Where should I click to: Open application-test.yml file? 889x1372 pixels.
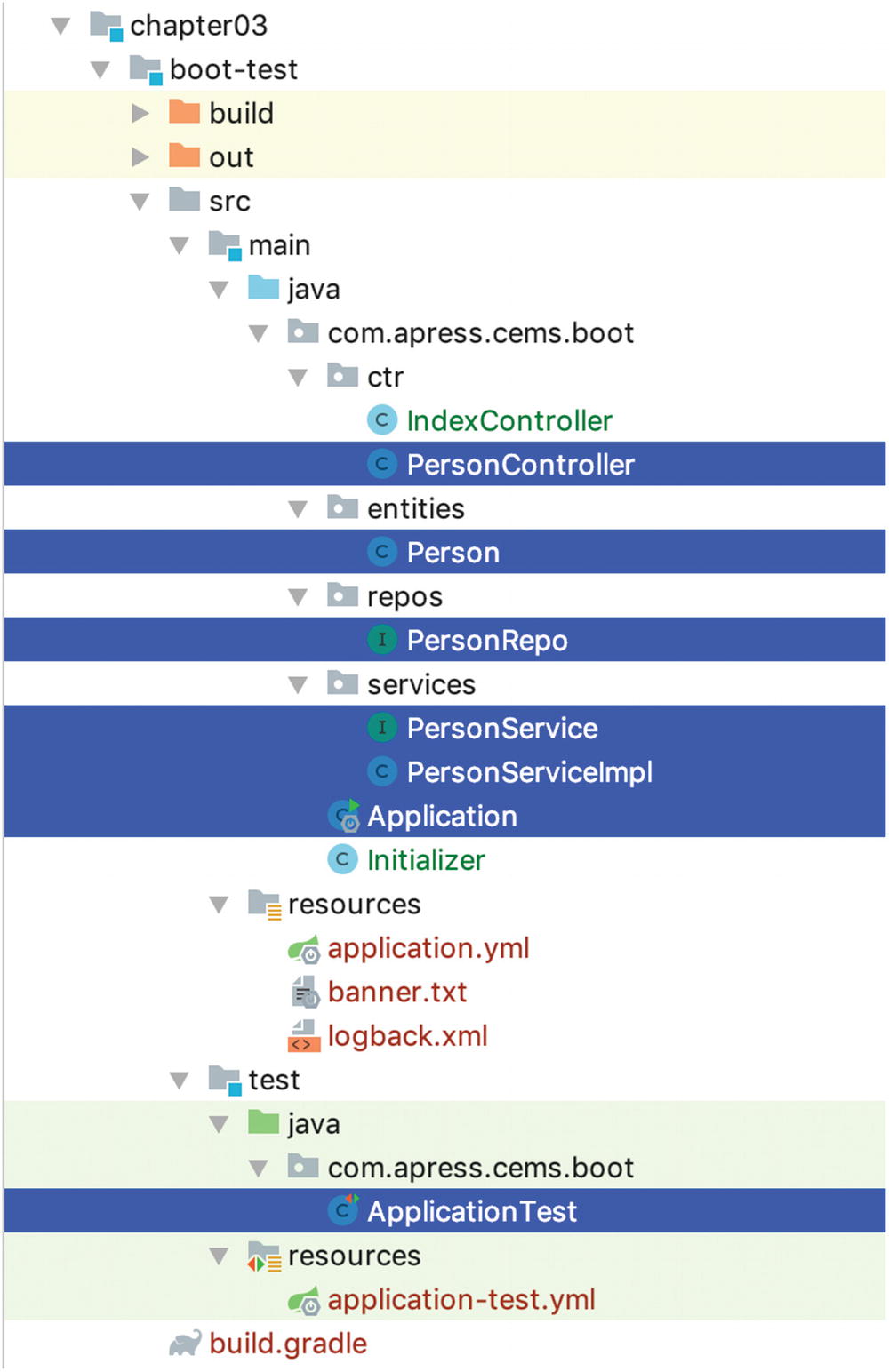tap(461, 1299)
